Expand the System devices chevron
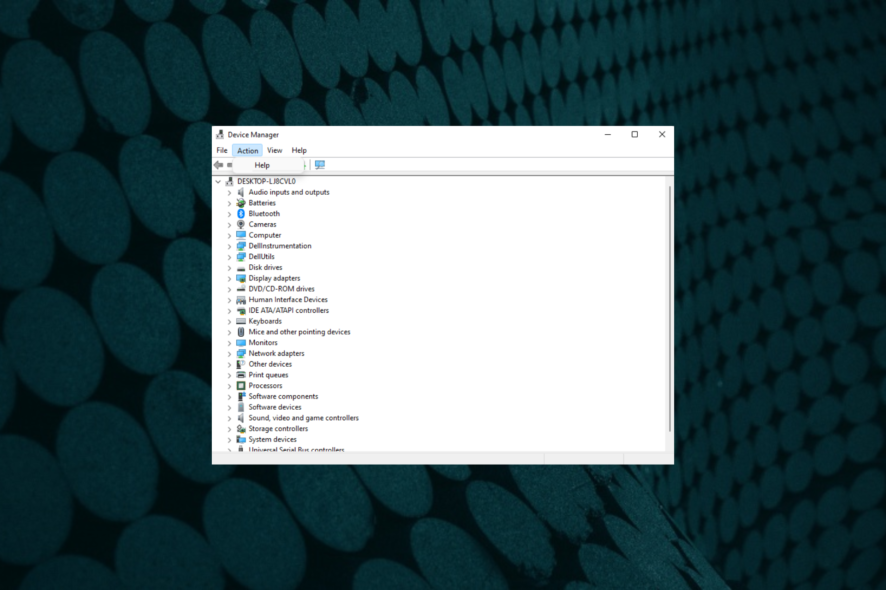The height and width of the screenshot is (590, 886). click(229, 440)
